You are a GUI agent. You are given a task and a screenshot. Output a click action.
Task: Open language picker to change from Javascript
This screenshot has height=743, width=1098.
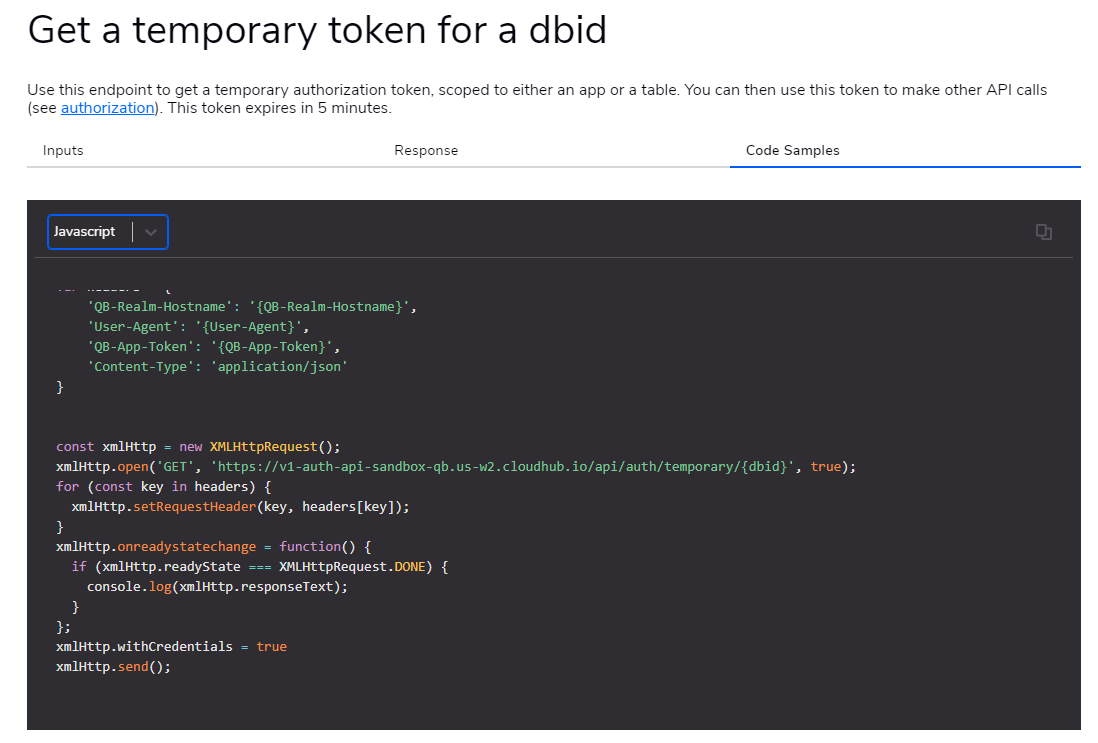(108, 231)
